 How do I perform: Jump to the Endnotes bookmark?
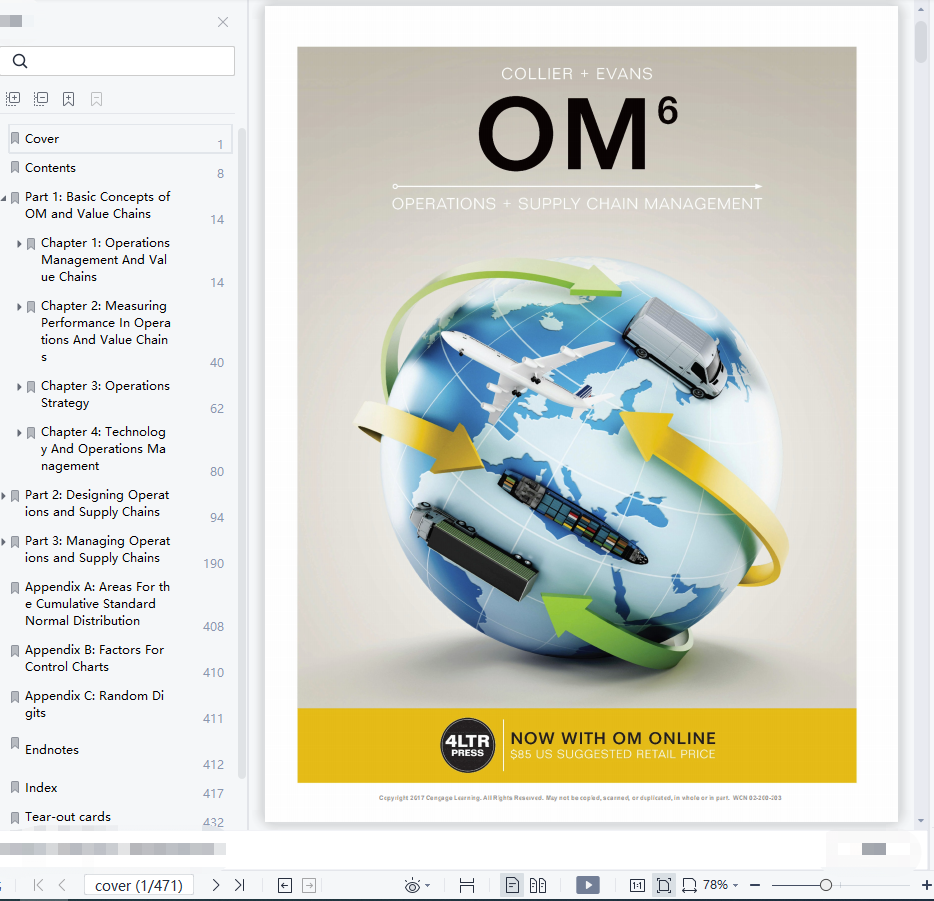[52, 750]
